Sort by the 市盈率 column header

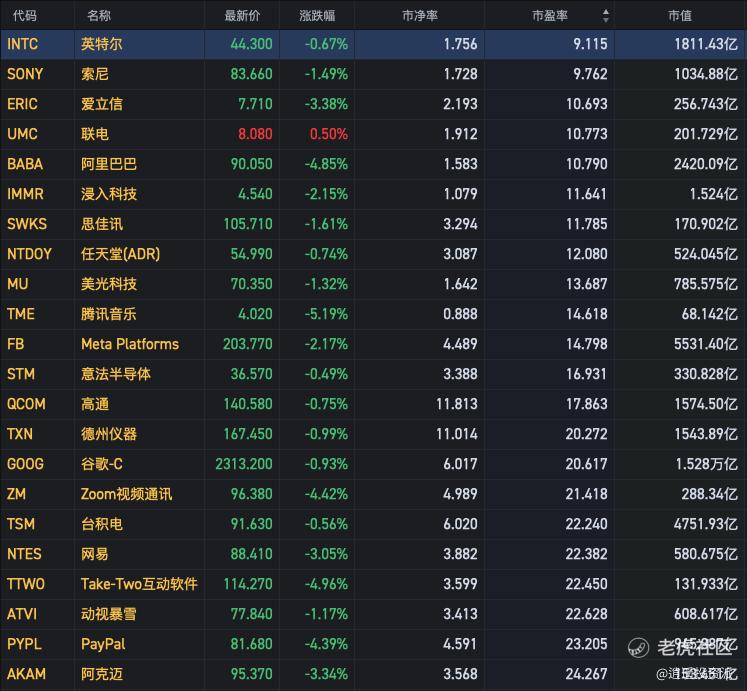click(550, 16)
